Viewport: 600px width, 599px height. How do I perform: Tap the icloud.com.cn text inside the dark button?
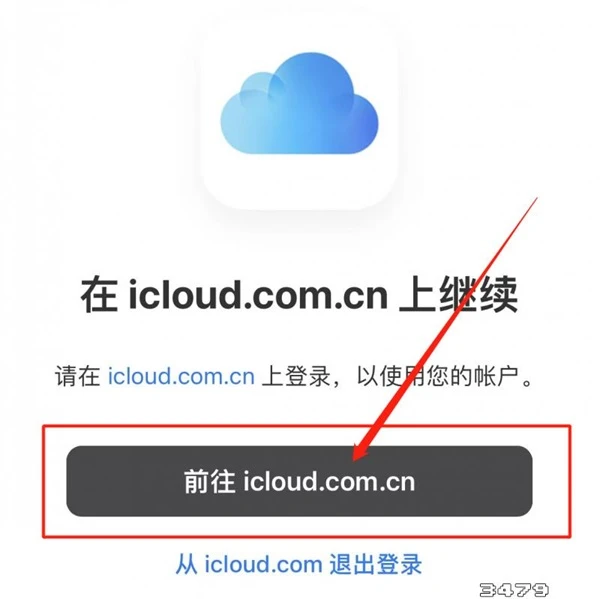click(x=329, y=481)
